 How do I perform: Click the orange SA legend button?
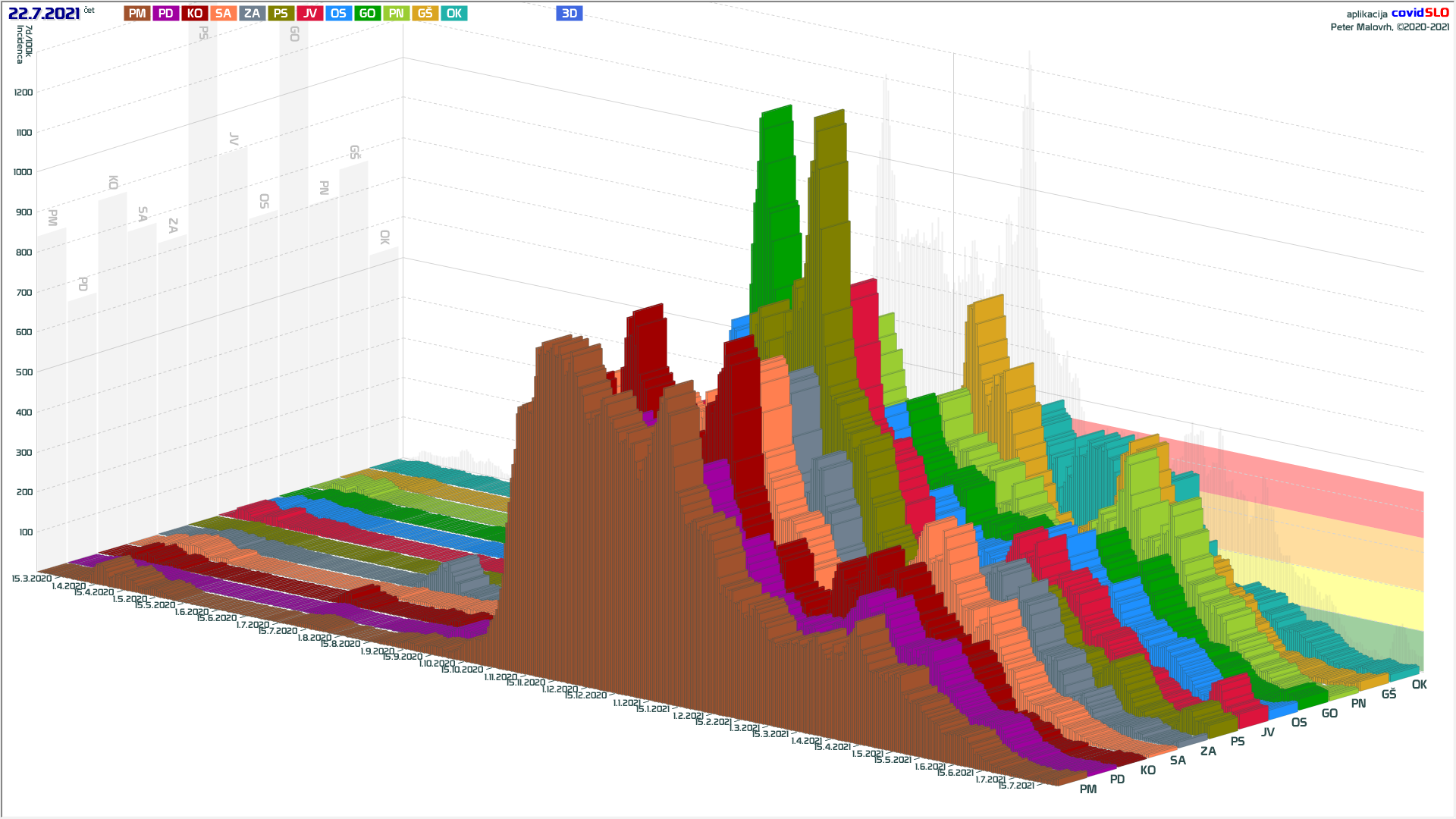coord(223,14)
